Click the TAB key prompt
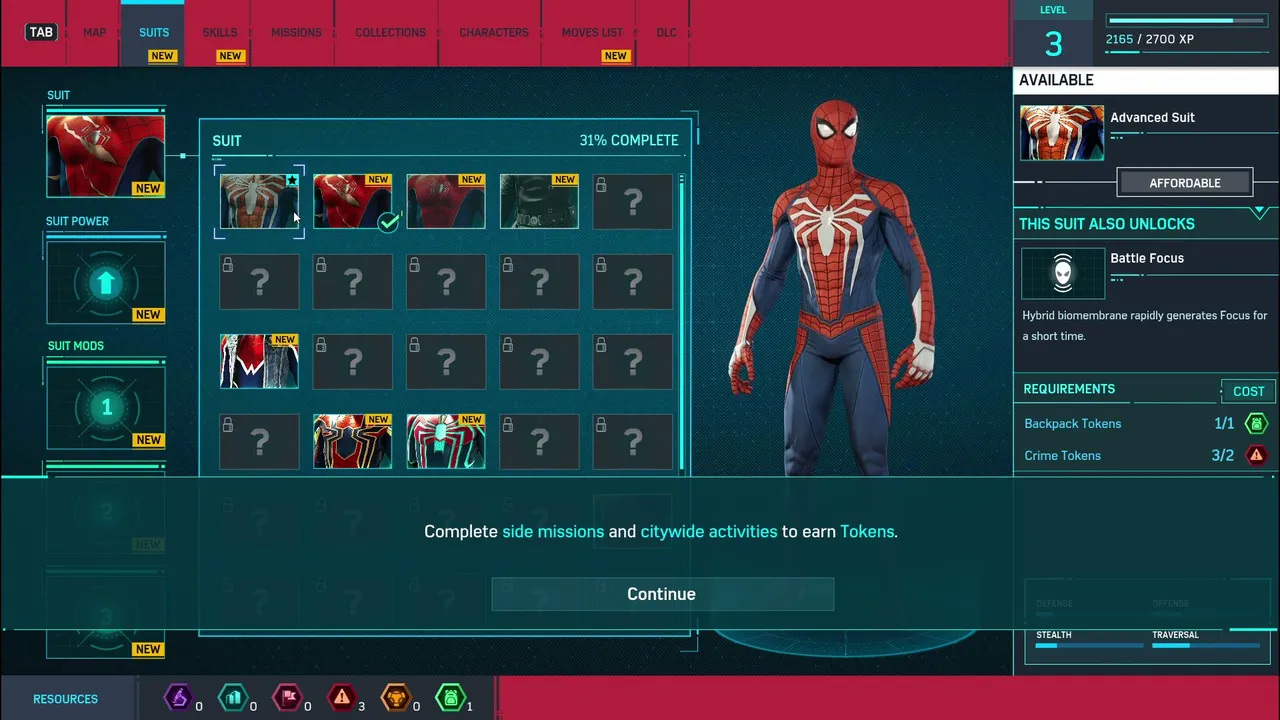Screen dimensions: 1280x720 41,32
